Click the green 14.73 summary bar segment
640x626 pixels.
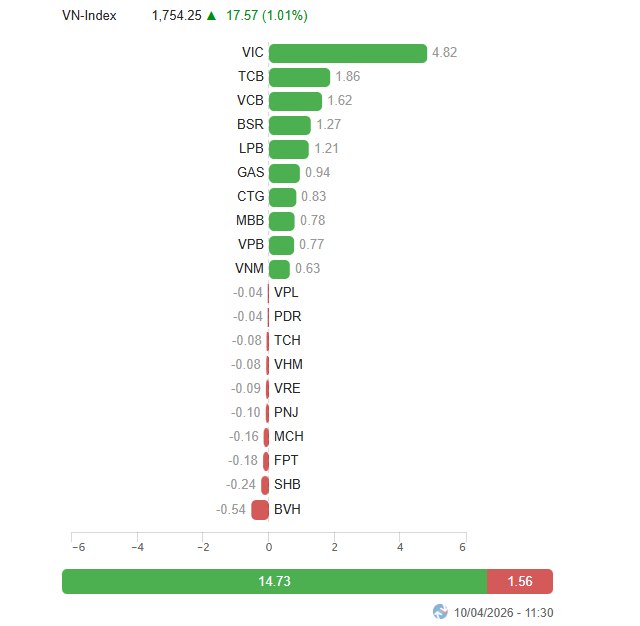274,581
